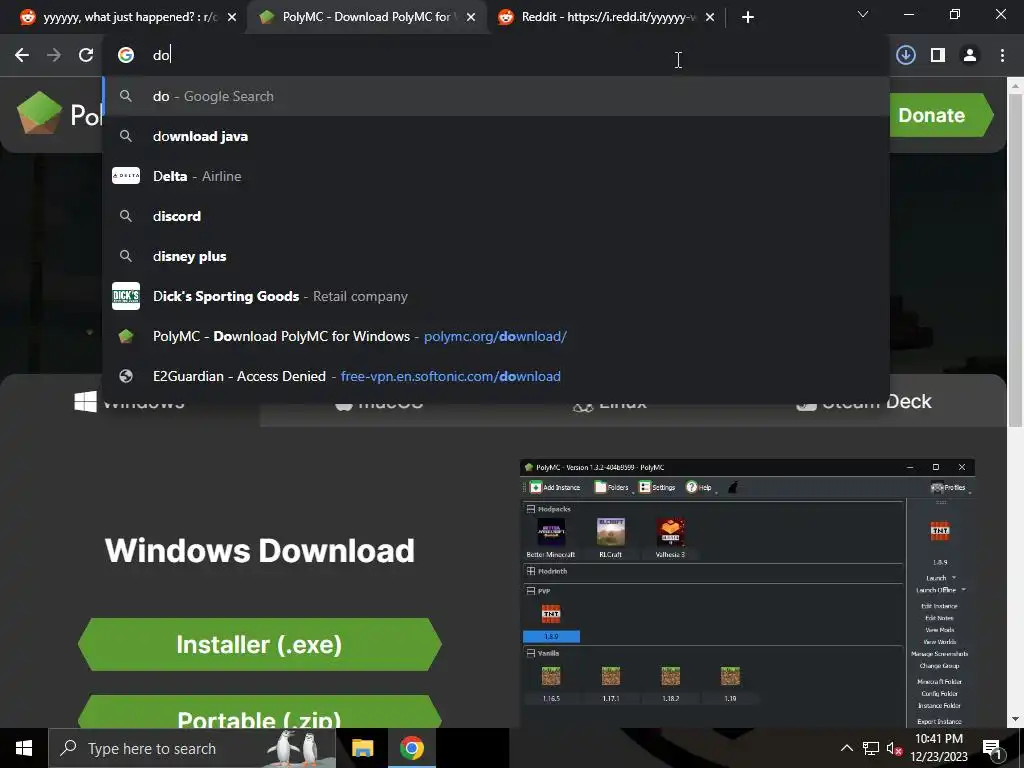Select the polymc.org/download suggestion
The image size is (1024, 768).
pyautogui.click(x=496, y=336)
